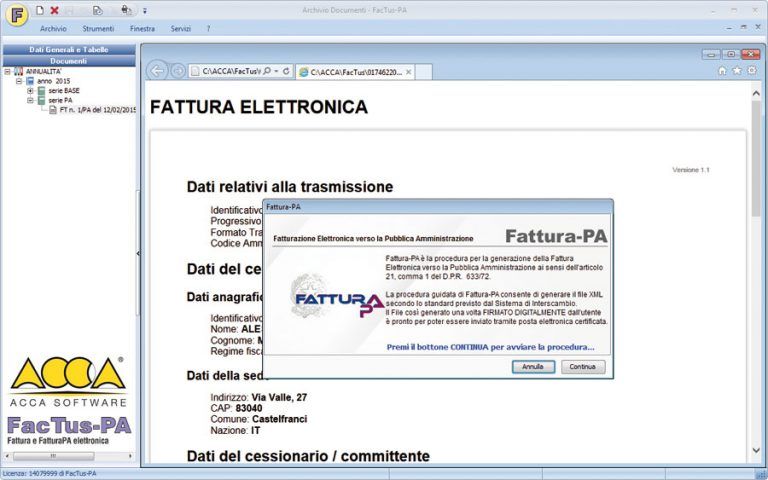Click the ACCA Software logo
The width and height of the screenshot is (768, 480).
pos(69,382)
